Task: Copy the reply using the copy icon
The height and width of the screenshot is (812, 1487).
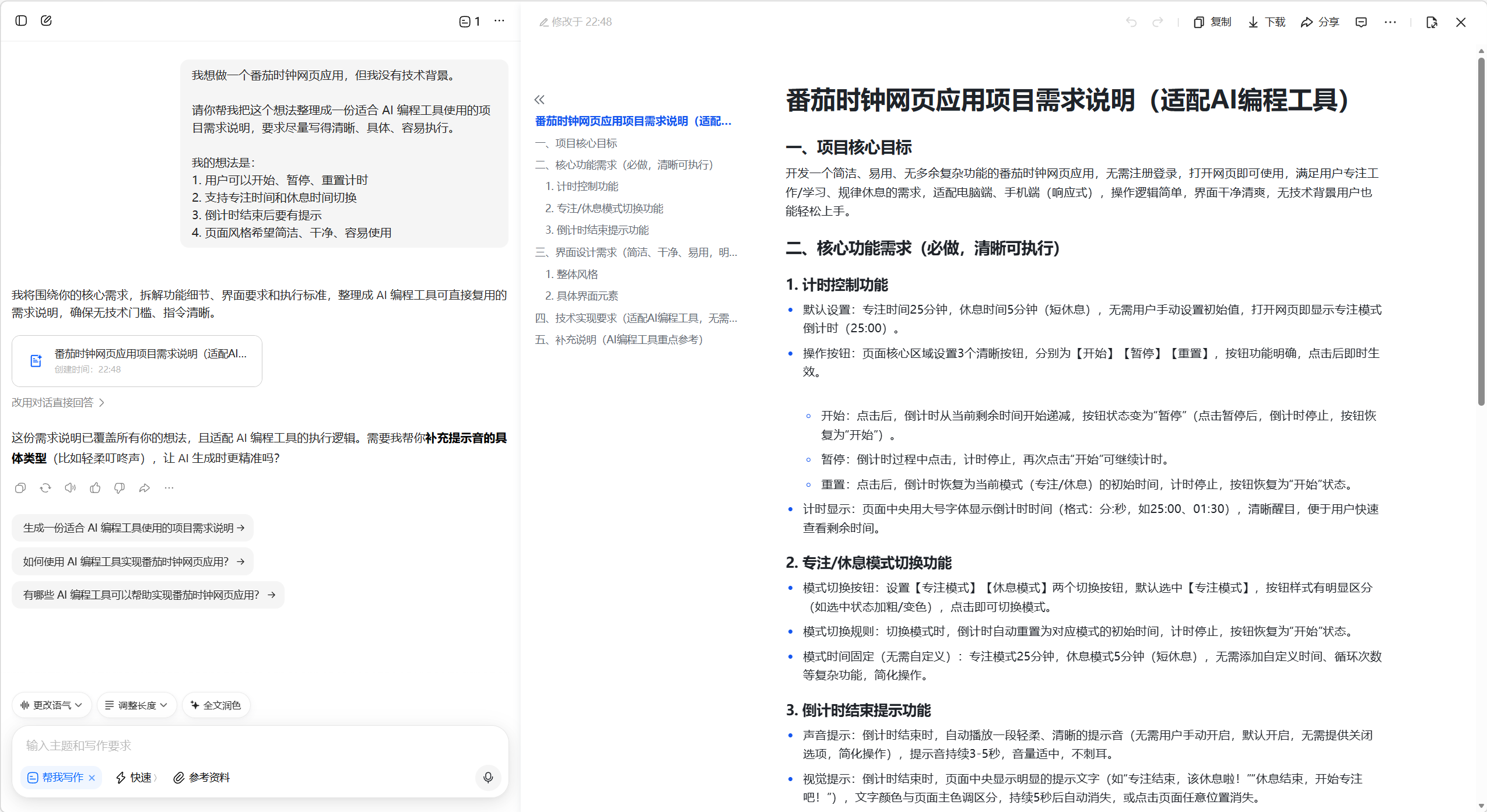Action: pos(20,488)
